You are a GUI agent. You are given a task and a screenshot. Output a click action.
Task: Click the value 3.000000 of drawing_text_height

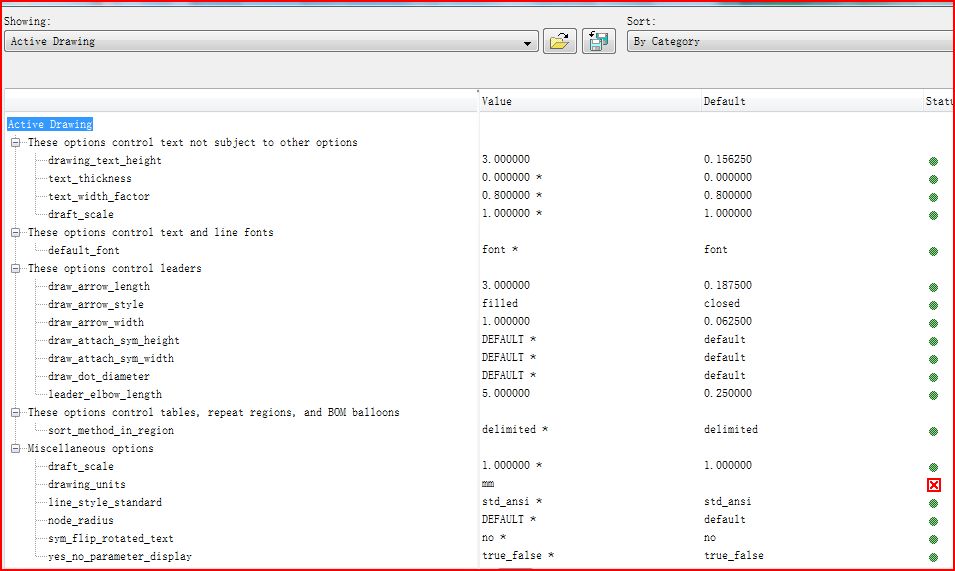[506, 159]
